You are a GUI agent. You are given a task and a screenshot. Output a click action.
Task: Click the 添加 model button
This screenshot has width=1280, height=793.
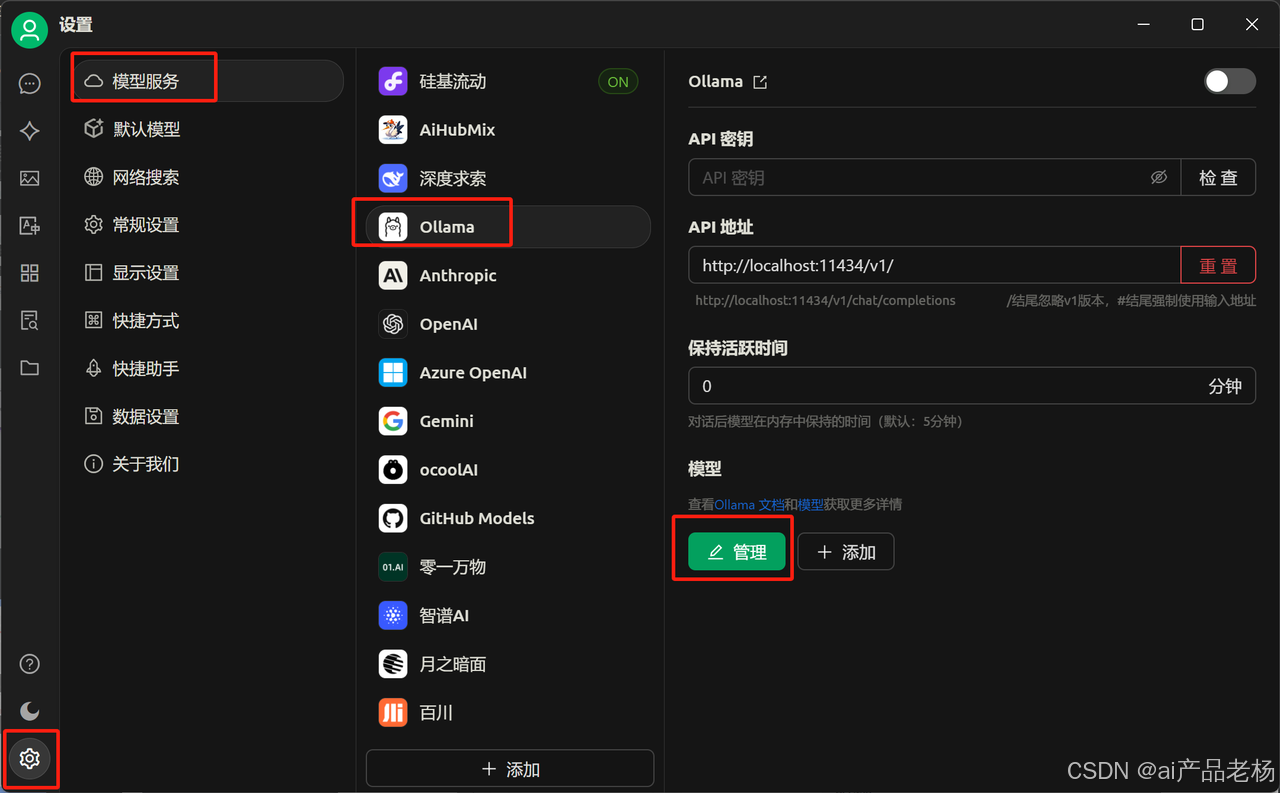click(846, 551)
